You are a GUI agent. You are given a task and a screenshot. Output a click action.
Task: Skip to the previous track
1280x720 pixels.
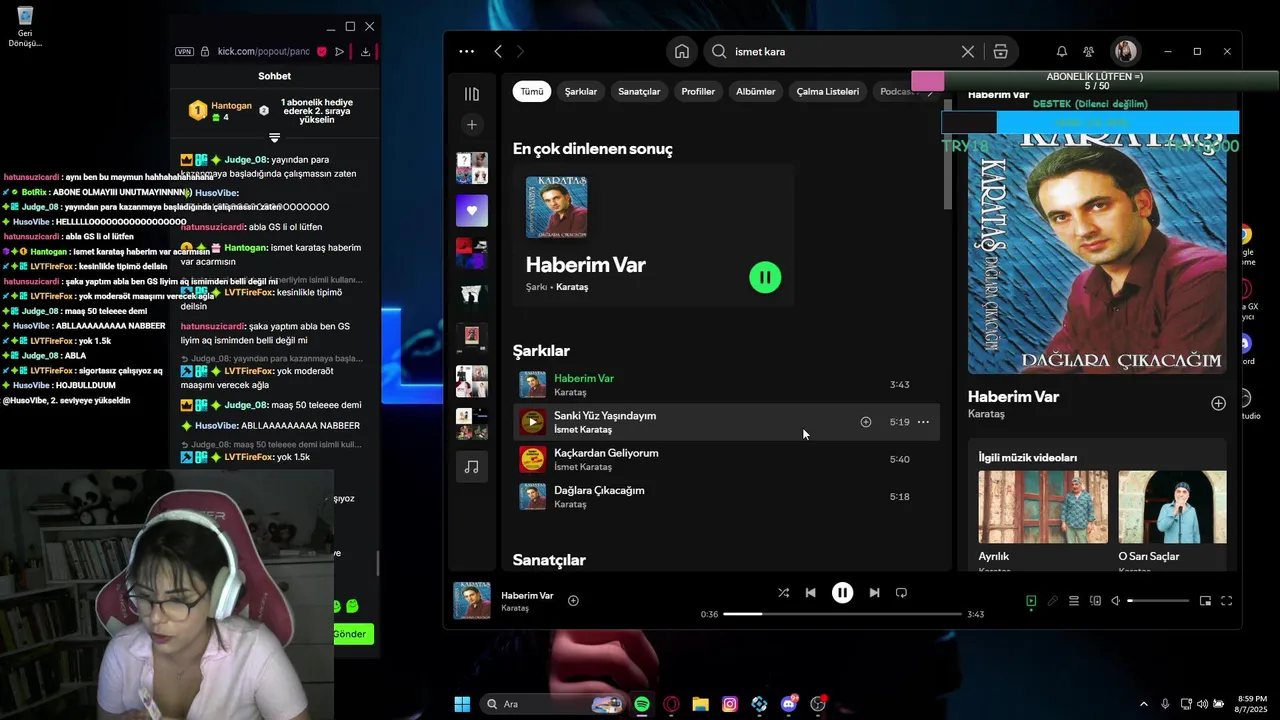810,593
